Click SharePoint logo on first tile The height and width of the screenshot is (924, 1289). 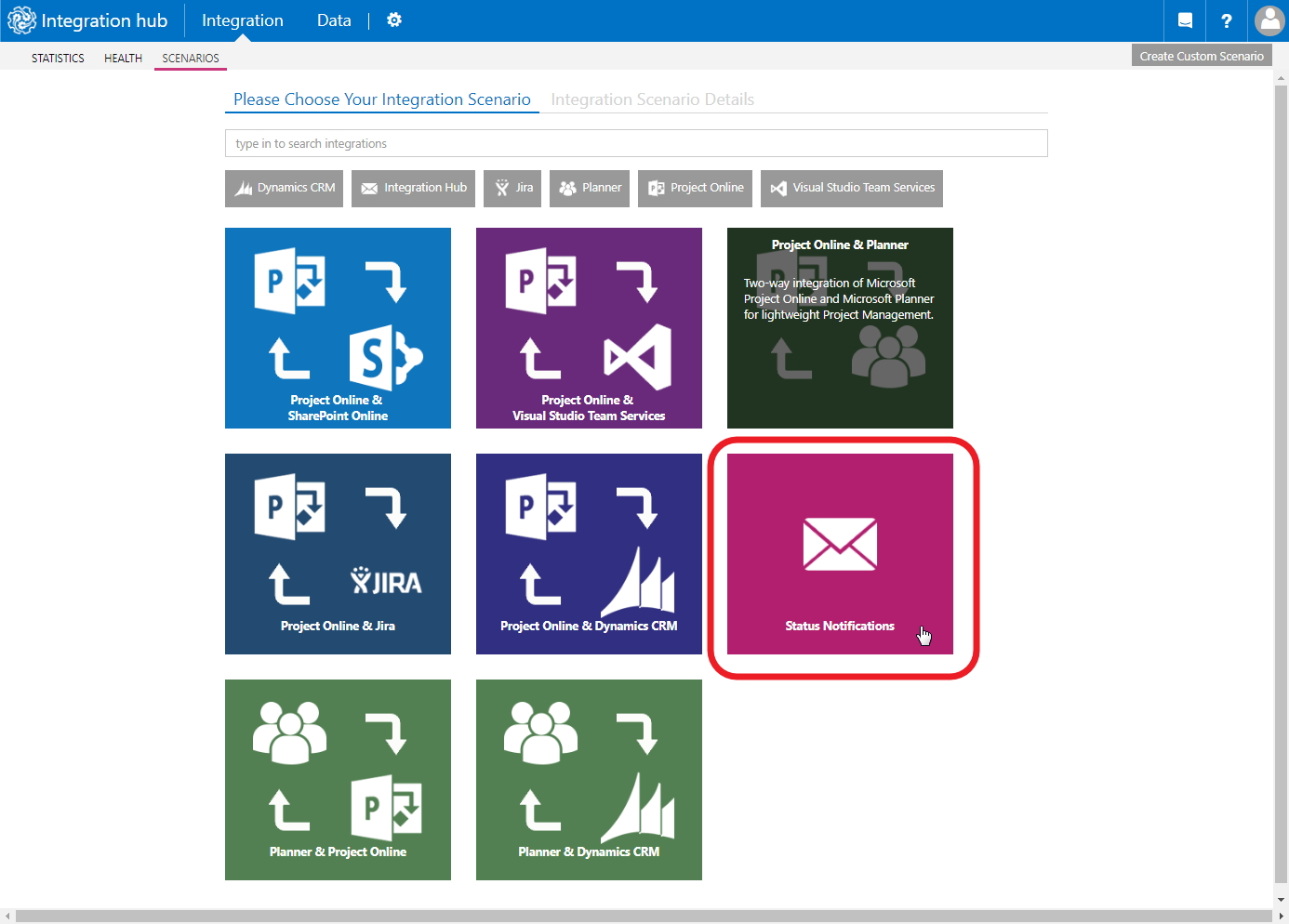coord(386,357)
